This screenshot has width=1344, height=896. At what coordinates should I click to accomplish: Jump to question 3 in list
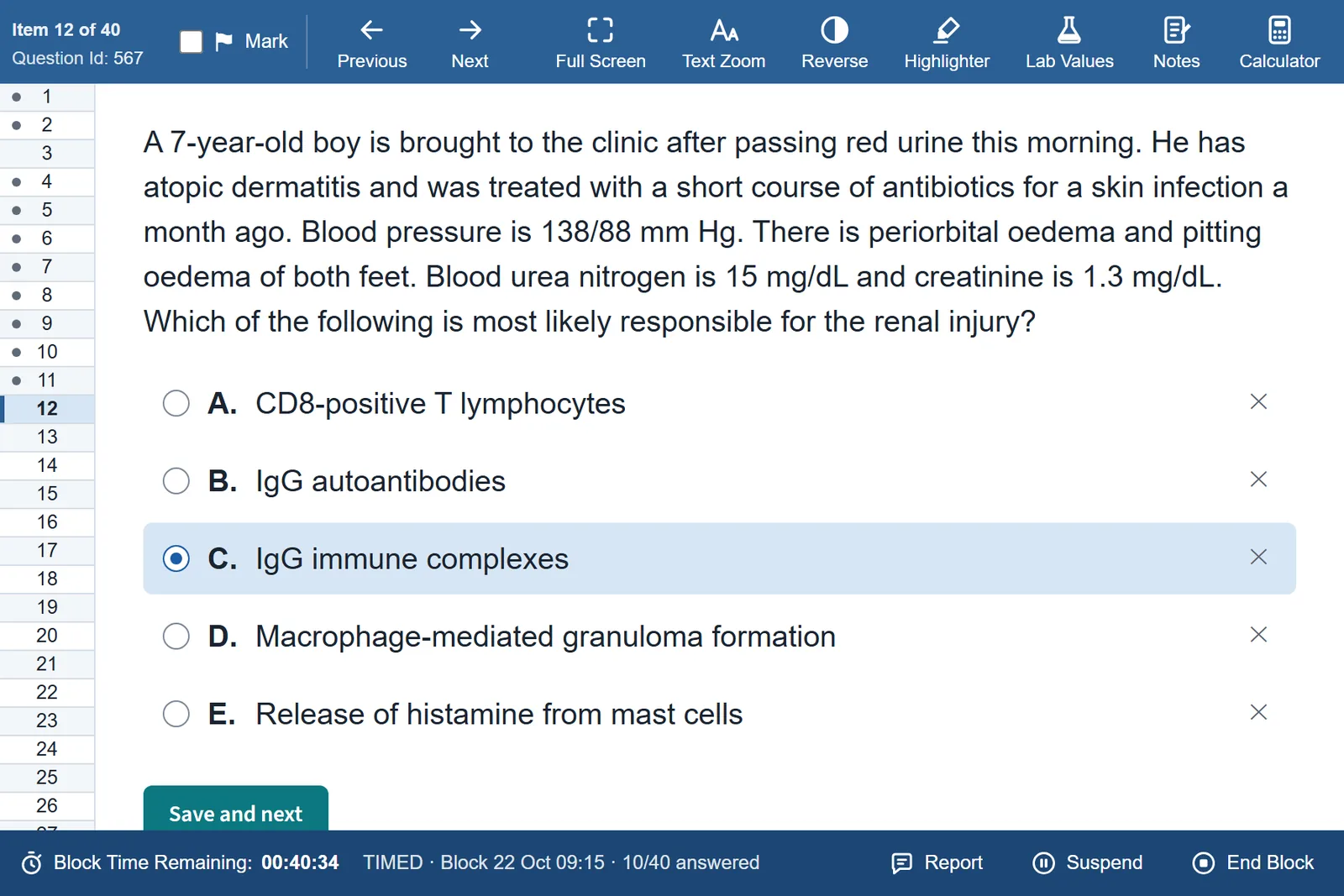coord(47,153)
